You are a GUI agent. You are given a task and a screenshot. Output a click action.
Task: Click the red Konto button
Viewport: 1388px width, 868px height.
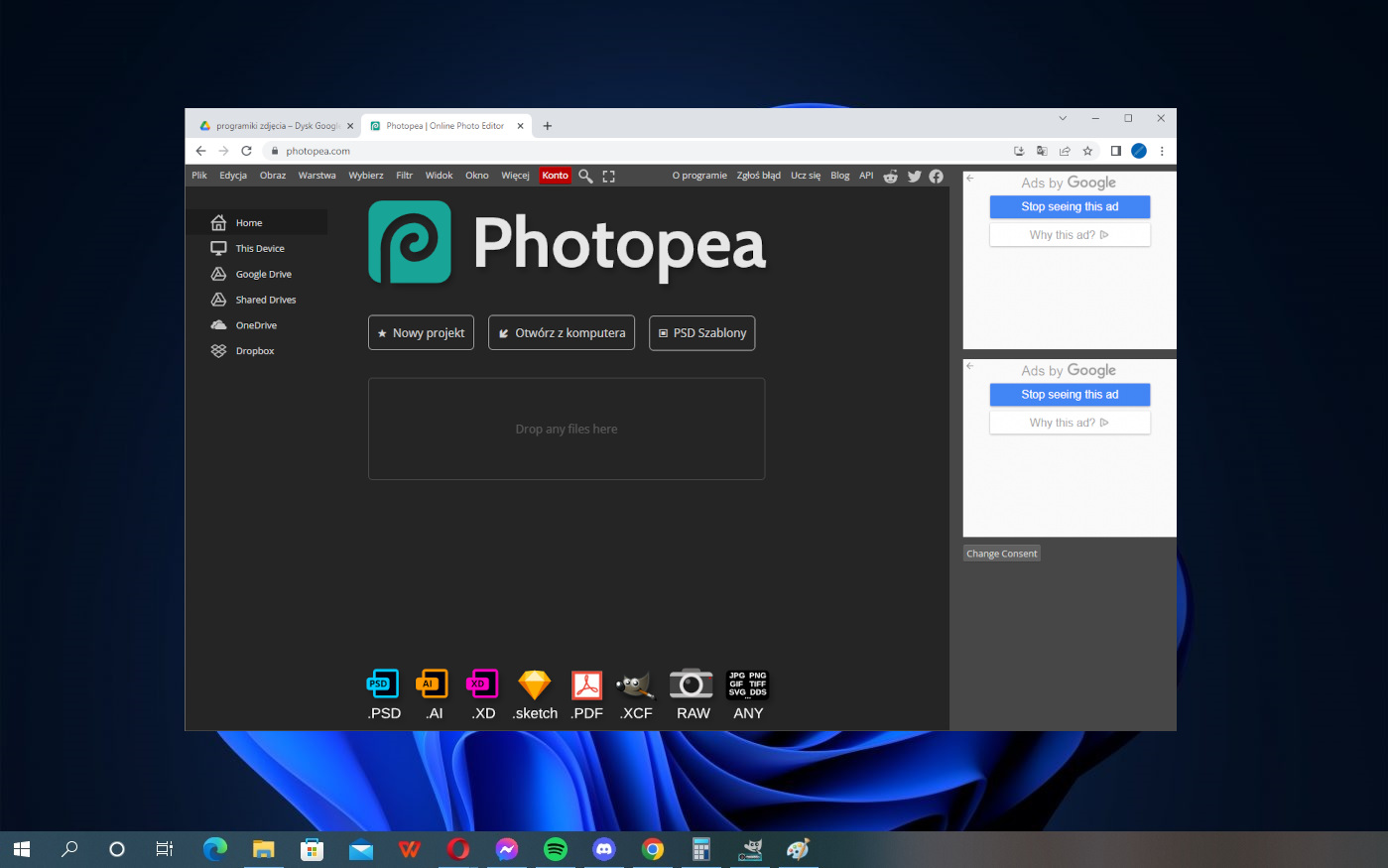[556, 176]
